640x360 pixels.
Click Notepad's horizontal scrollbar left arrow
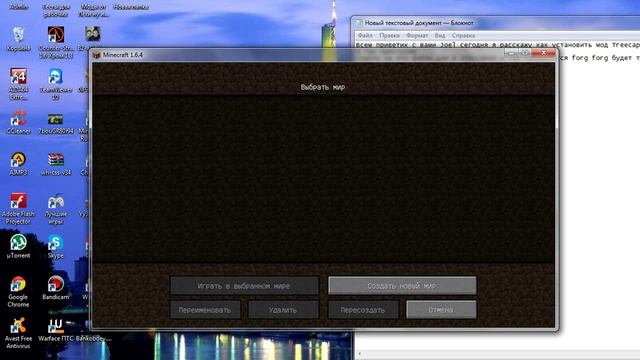(x=359, y=354)
